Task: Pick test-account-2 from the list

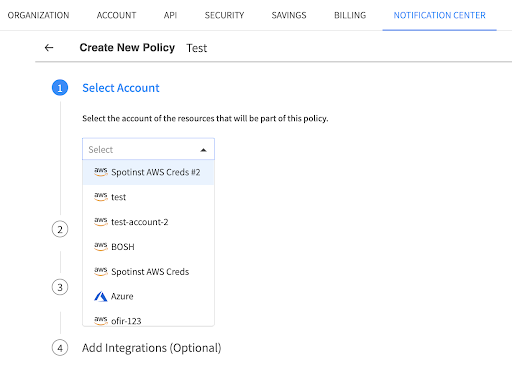Action: pyautogui.click(x=148, y=222)
